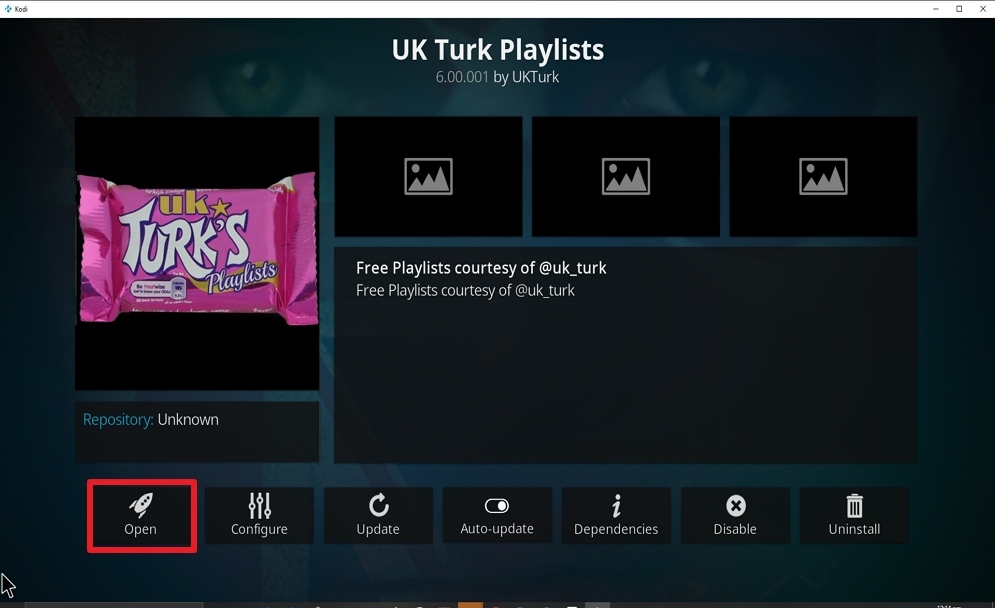Click the 'UK Turk Playlists' title
Screen dimensions: 995x608
click(498, 50)
